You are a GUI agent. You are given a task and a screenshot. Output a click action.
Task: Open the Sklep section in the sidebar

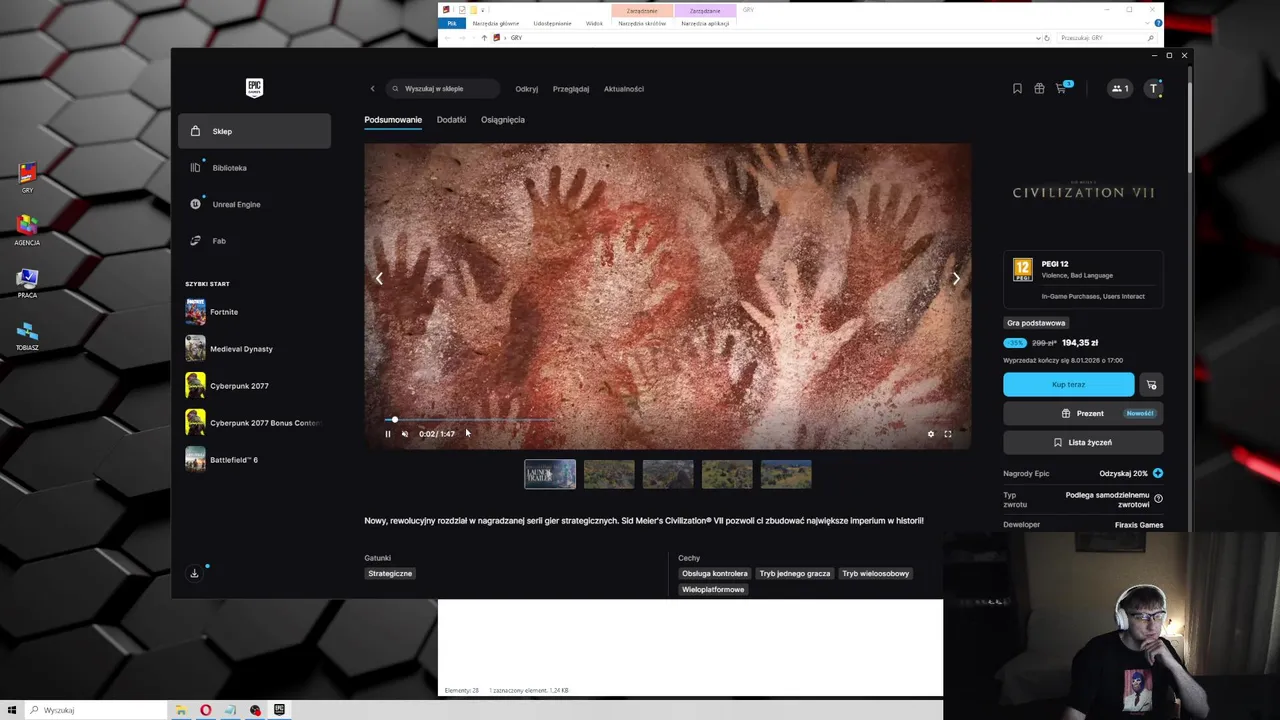[x=254, y=131]
